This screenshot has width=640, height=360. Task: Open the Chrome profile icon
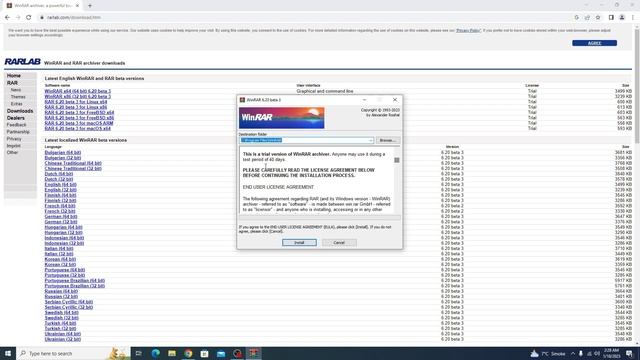coord(622,18)
